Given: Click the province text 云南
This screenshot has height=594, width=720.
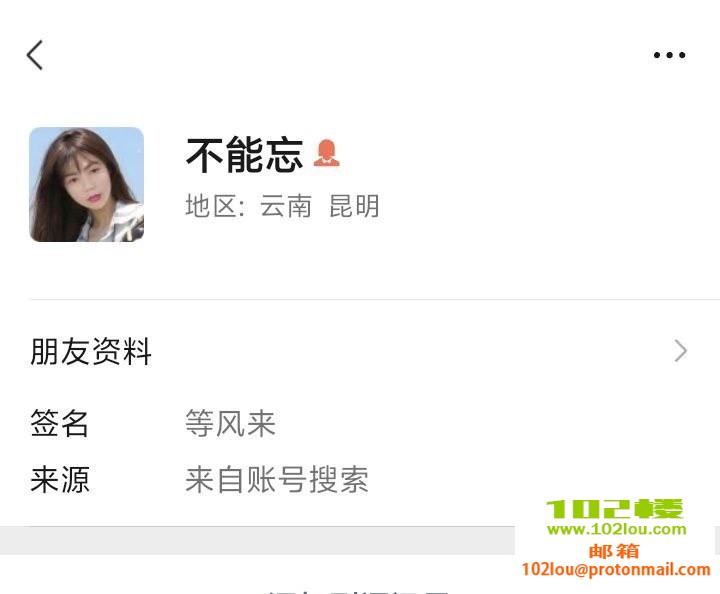Looking at the screenshot, I should click(286, 206).
